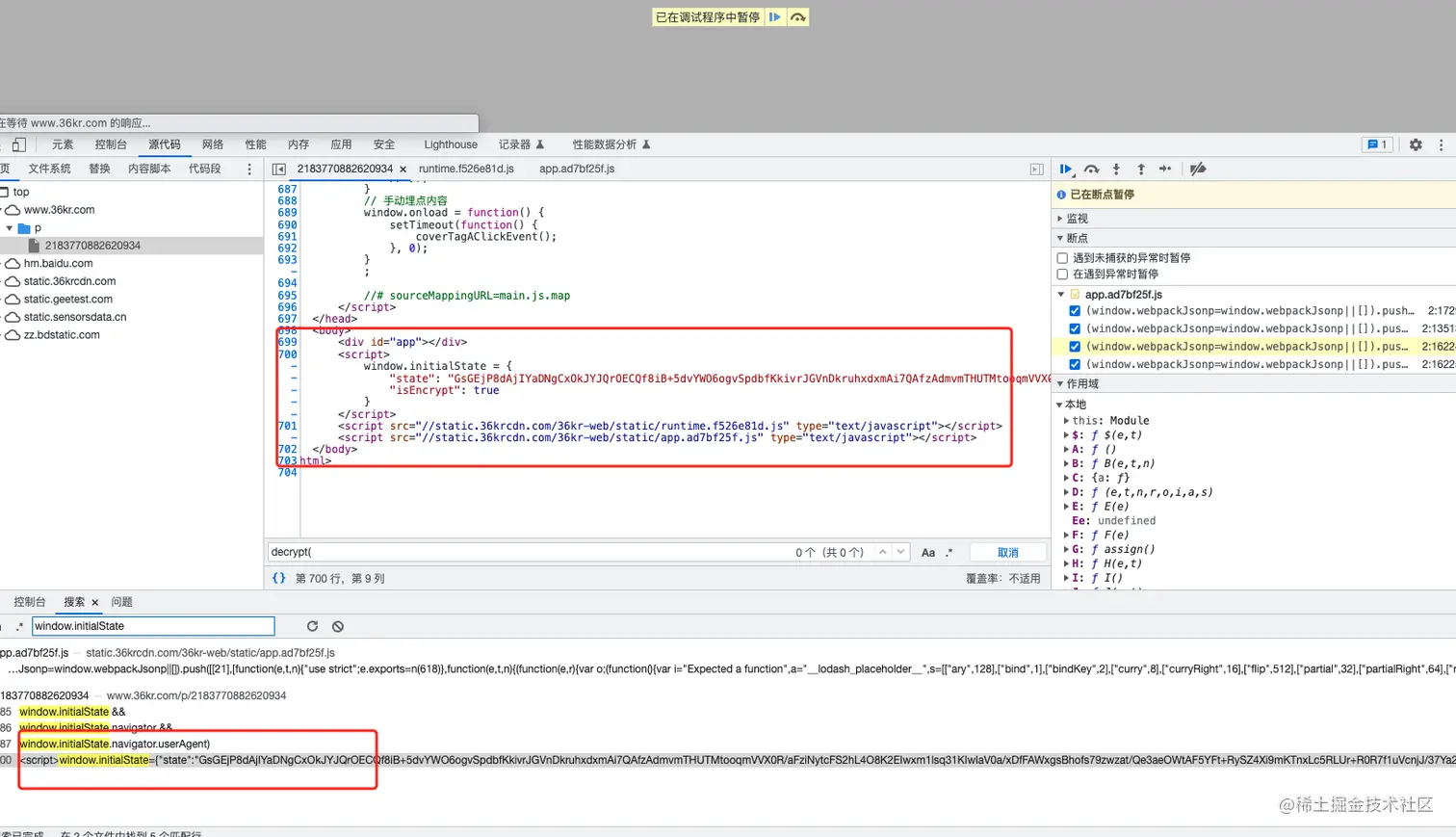
Task: Enable pause on caught exceptions
Action: coord(1062,275)
